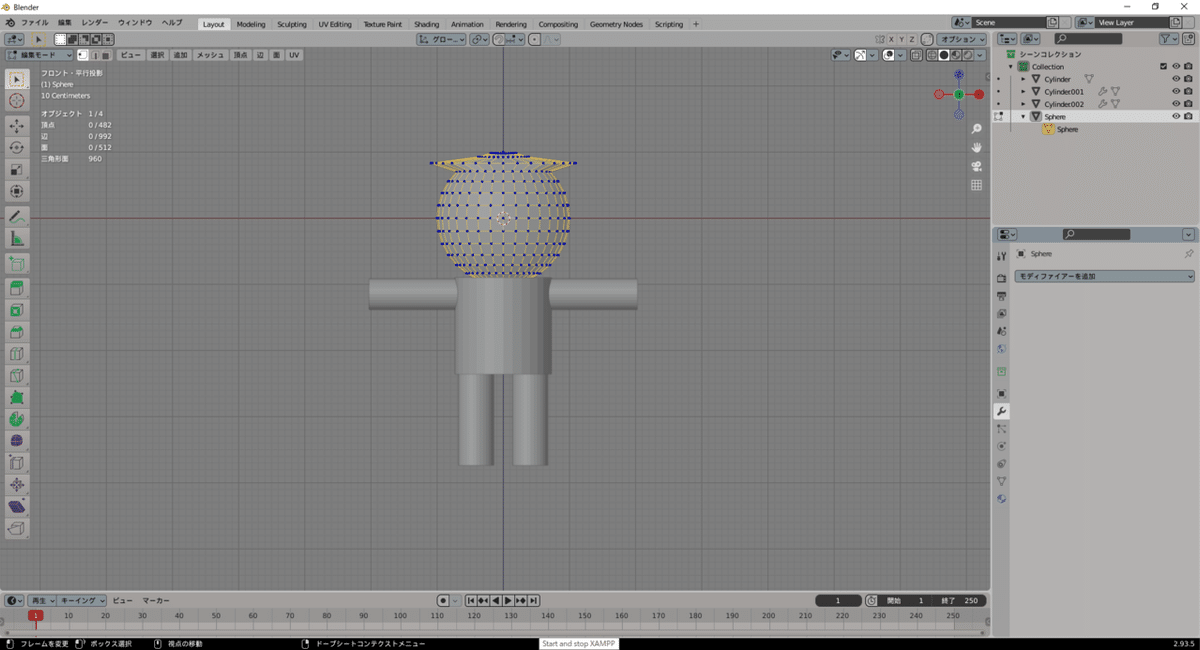Open the Global transform orientation dropdown

point(441,39)
